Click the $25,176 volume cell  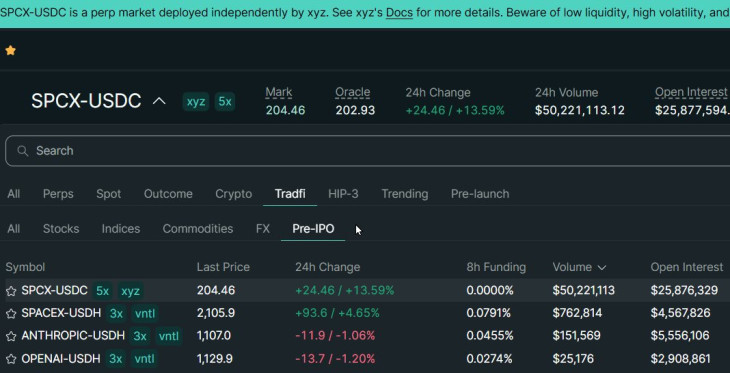coord(573,359)
